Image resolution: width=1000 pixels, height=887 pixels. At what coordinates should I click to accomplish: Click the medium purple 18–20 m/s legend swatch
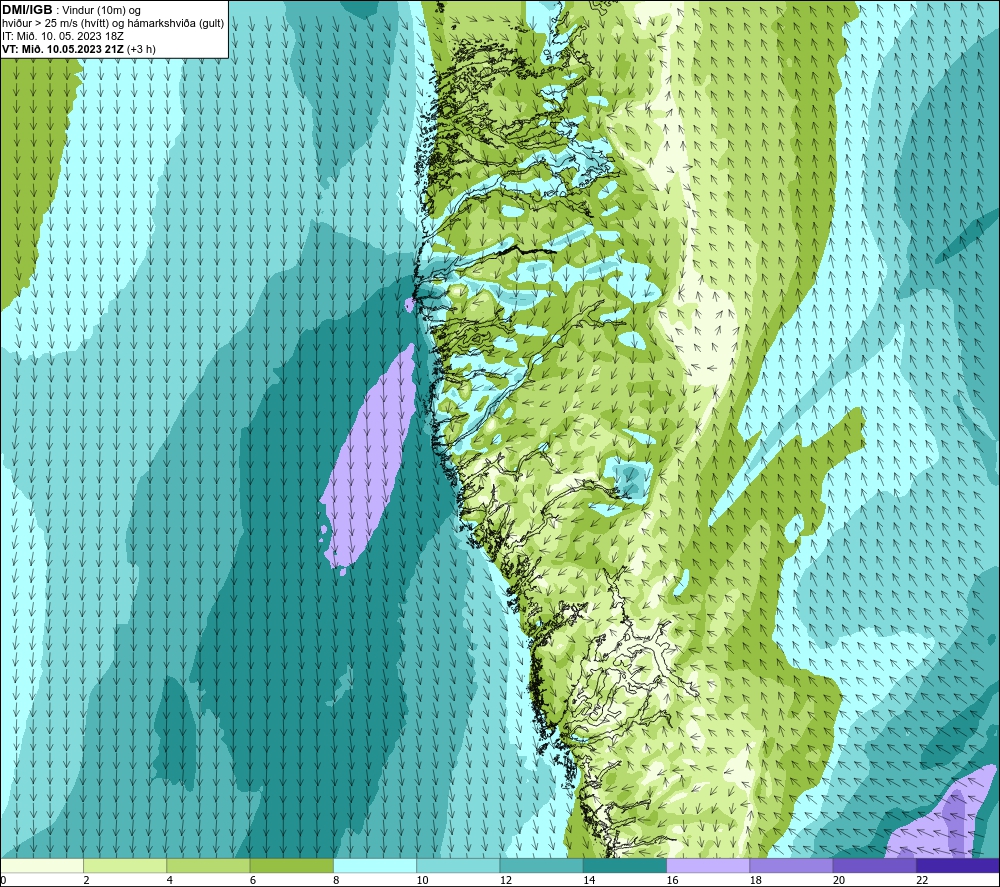tap(791, 865)
